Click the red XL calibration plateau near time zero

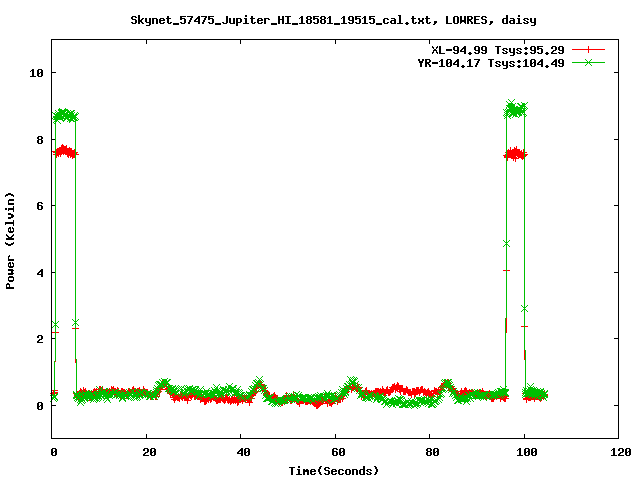(x=64, y=152)
